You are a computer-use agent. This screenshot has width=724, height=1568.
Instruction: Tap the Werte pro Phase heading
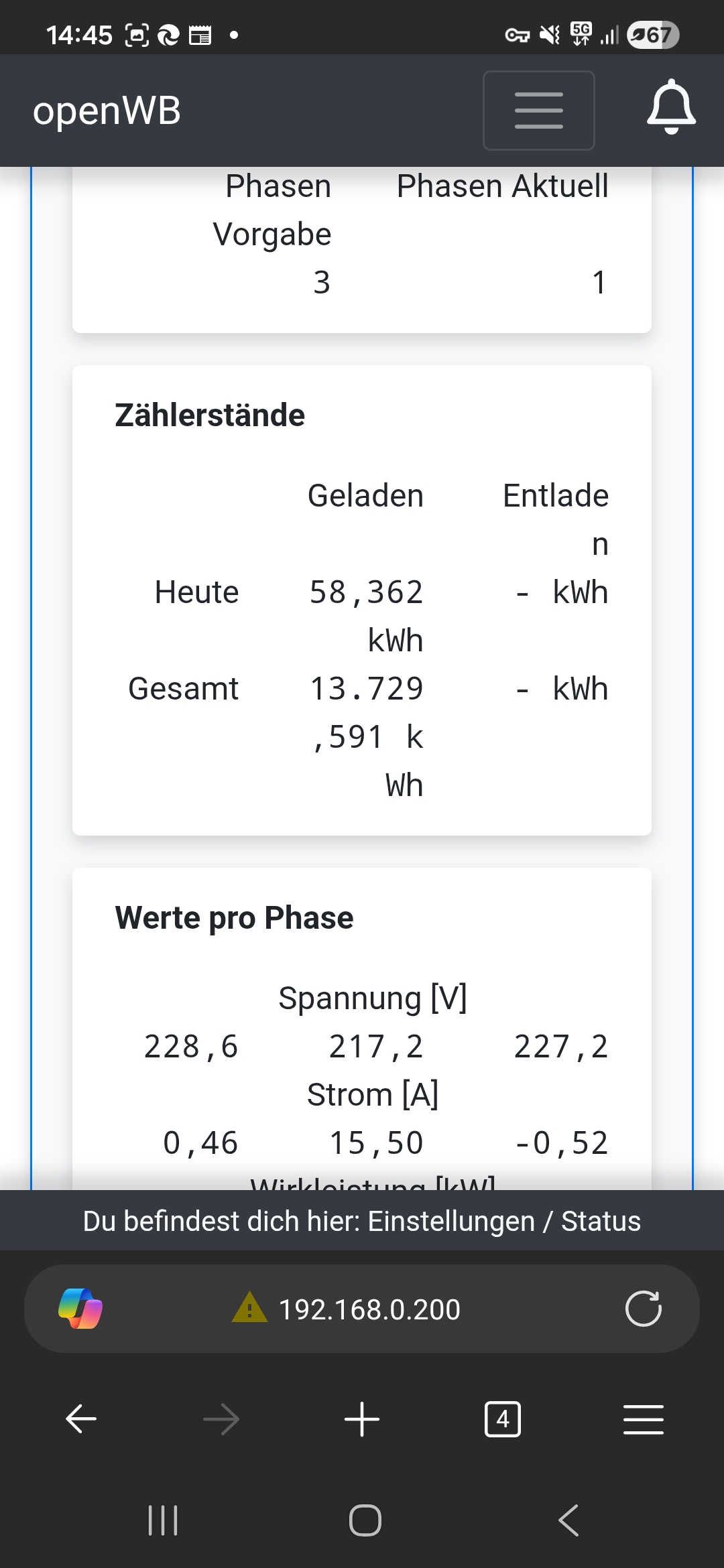coord(234,918)
